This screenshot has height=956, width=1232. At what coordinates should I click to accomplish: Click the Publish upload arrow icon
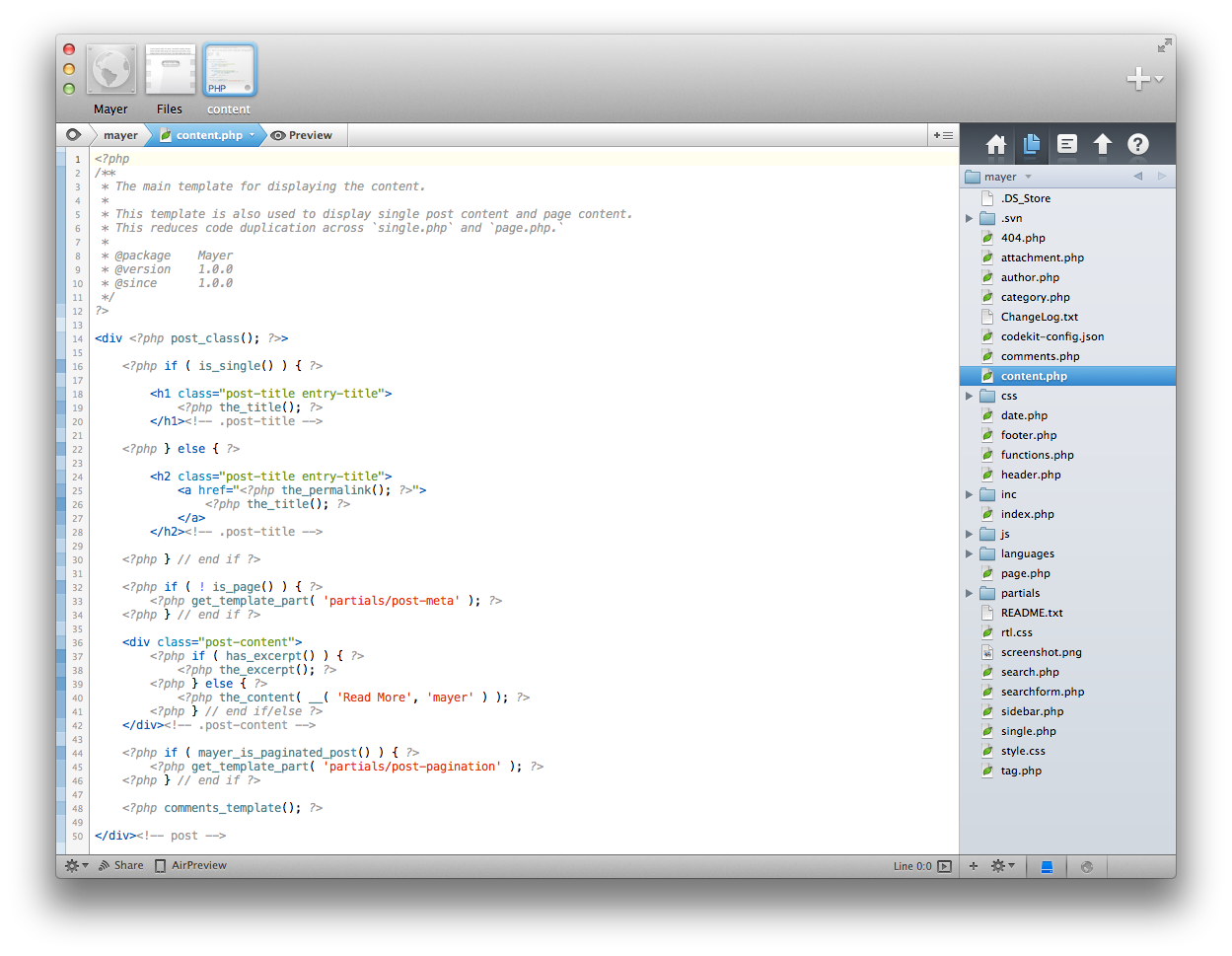1103,145
